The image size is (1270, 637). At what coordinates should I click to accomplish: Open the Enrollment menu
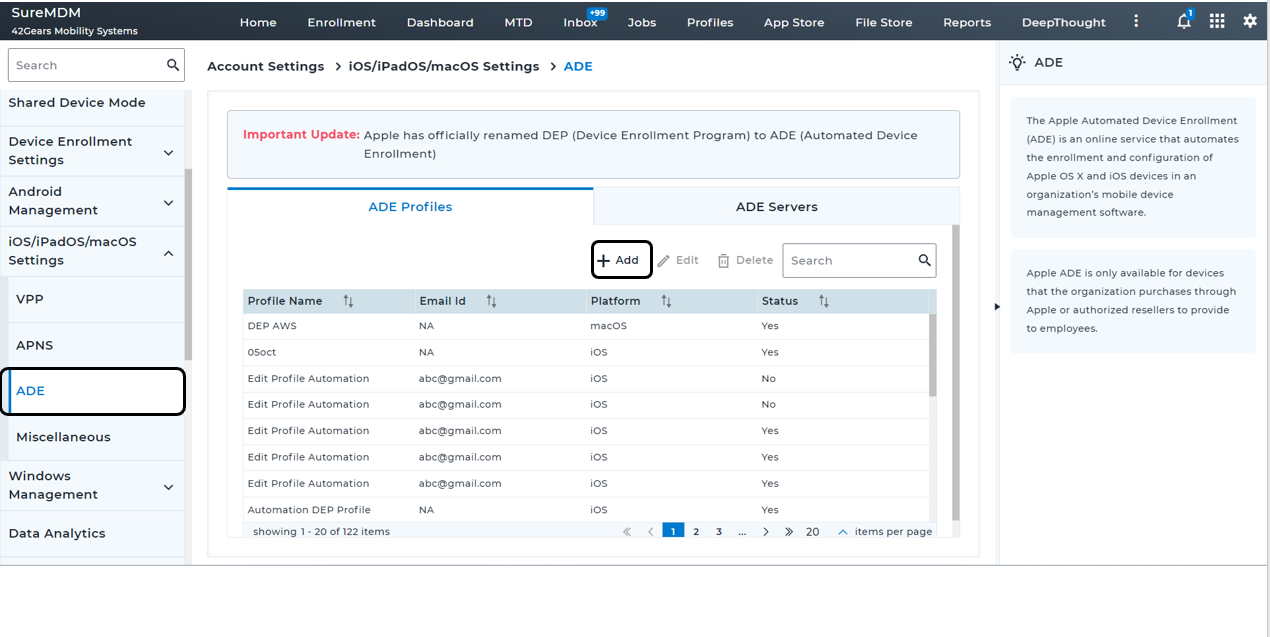click(341, 22)
